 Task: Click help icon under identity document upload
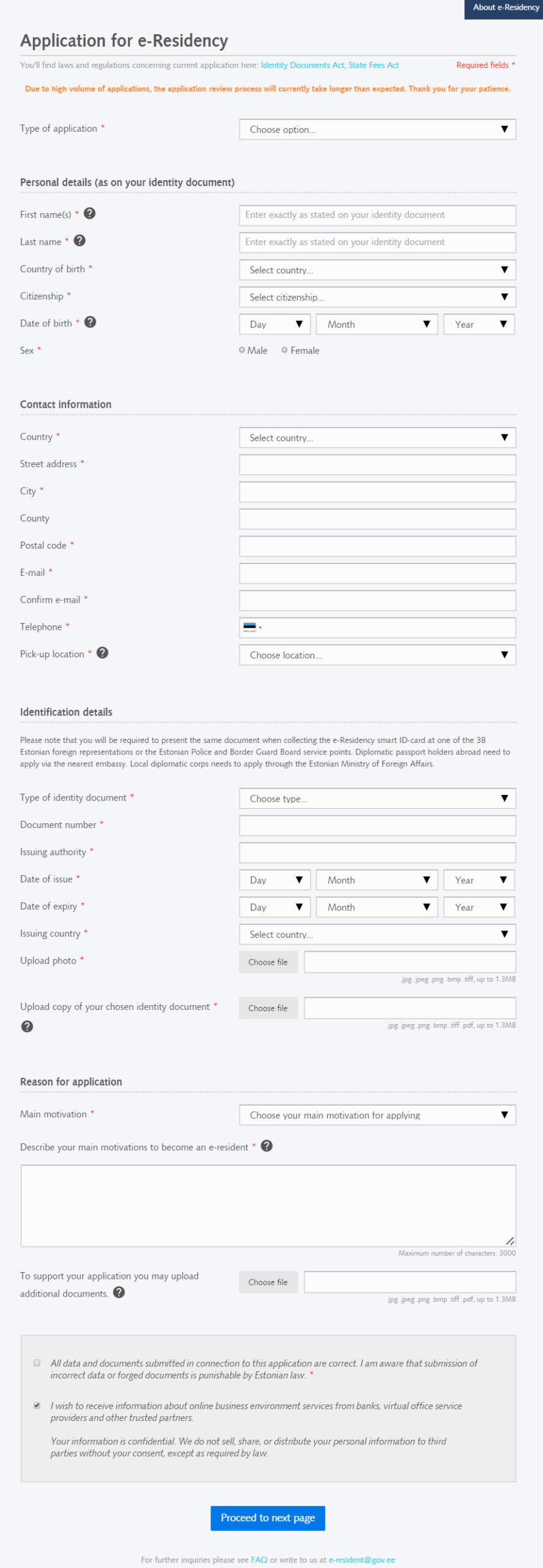27,1027
